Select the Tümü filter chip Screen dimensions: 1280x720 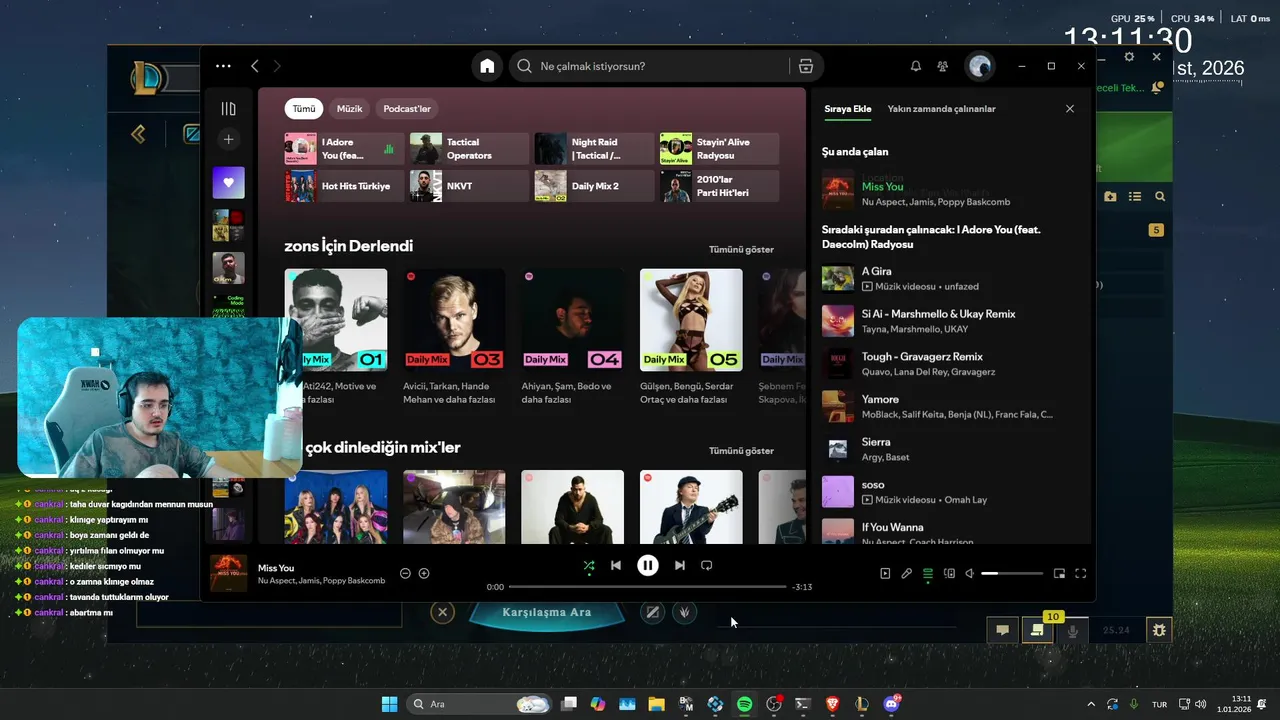(304, 108)
